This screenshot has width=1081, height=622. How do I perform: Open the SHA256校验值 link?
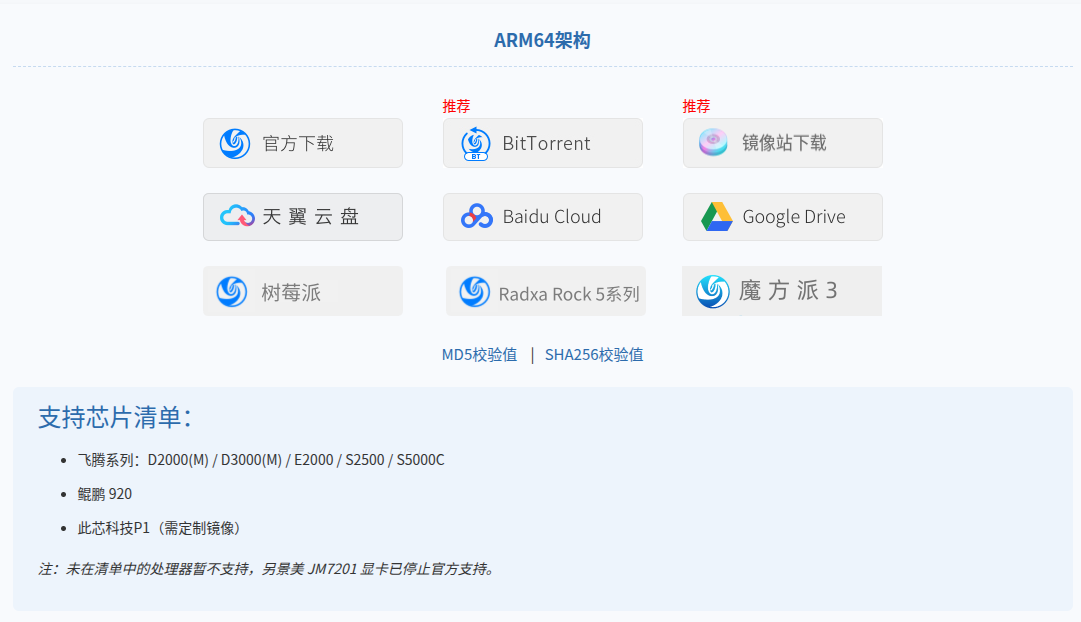point(594,354)
